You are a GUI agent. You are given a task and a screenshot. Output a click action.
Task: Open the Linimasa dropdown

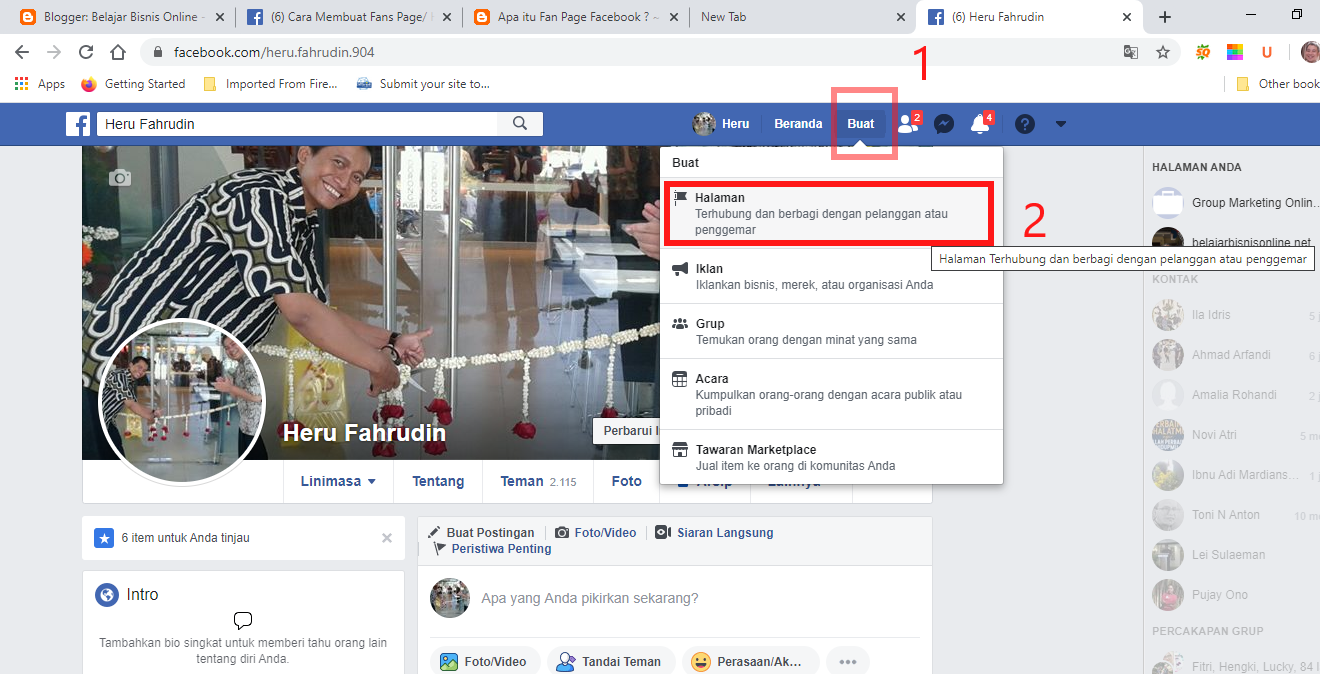[337, 481]
